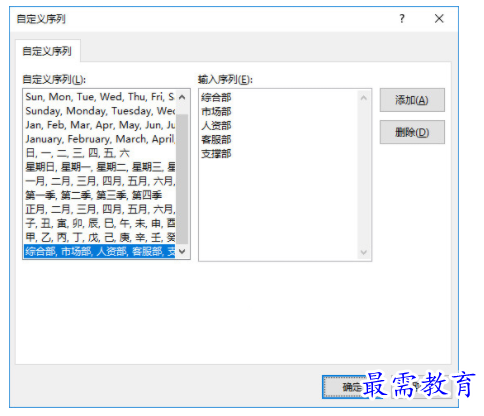484x416 pixels.
Task: Select the 第一季, 第二季 list entry
Action: pyautogui.click(x=100, y=195)
